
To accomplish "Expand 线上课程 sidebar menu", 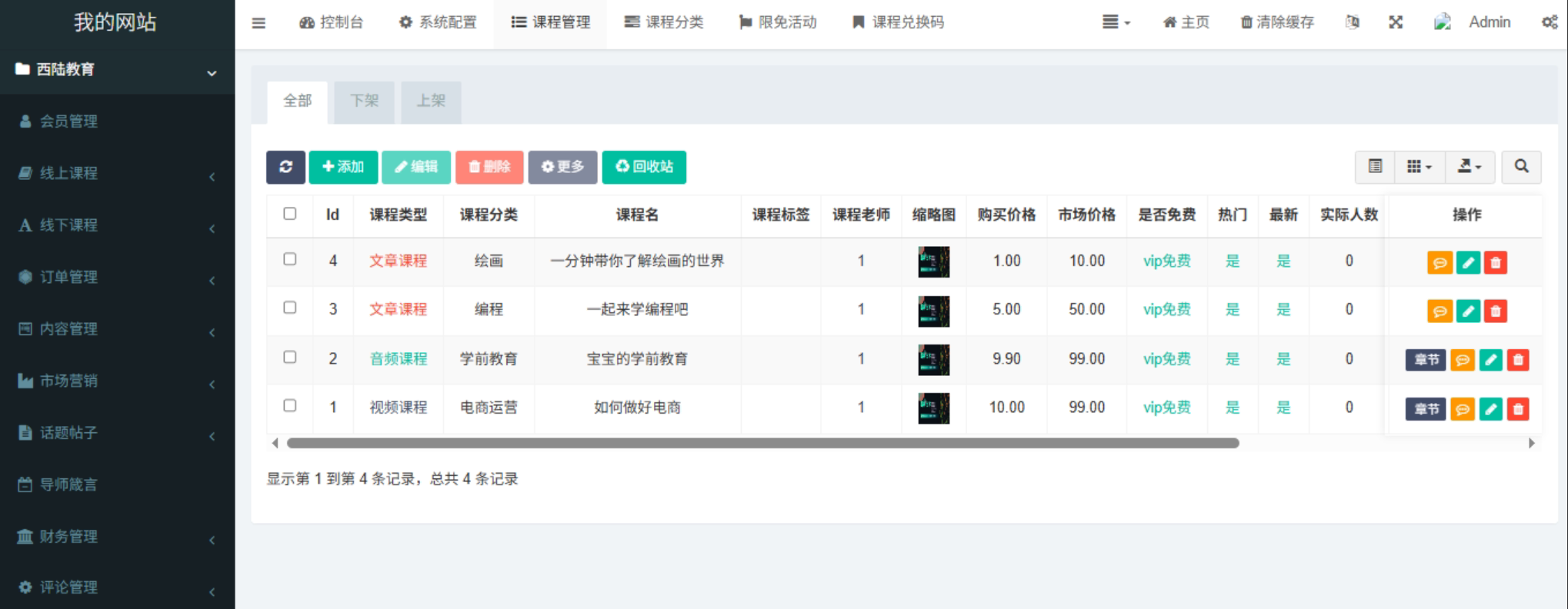I will [117, 173].
